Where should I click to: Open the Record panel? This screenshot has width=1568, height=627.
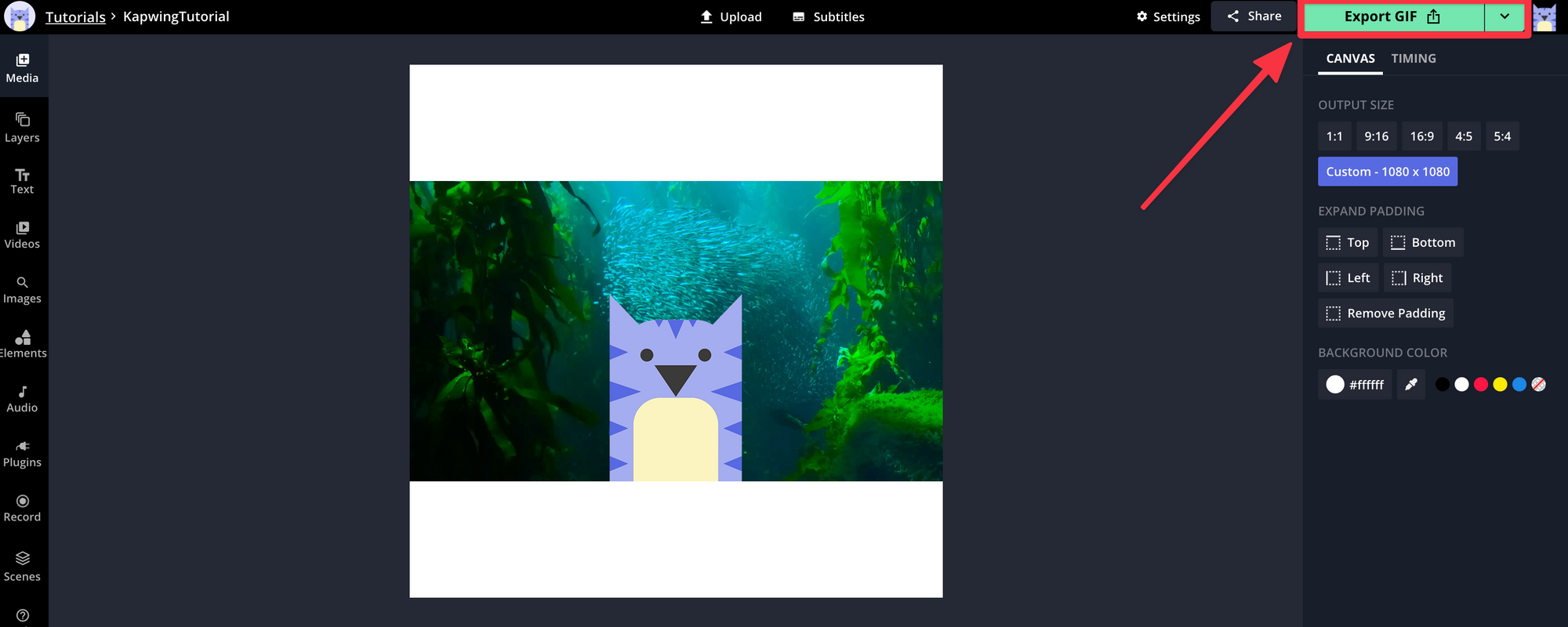coord(22,508)
